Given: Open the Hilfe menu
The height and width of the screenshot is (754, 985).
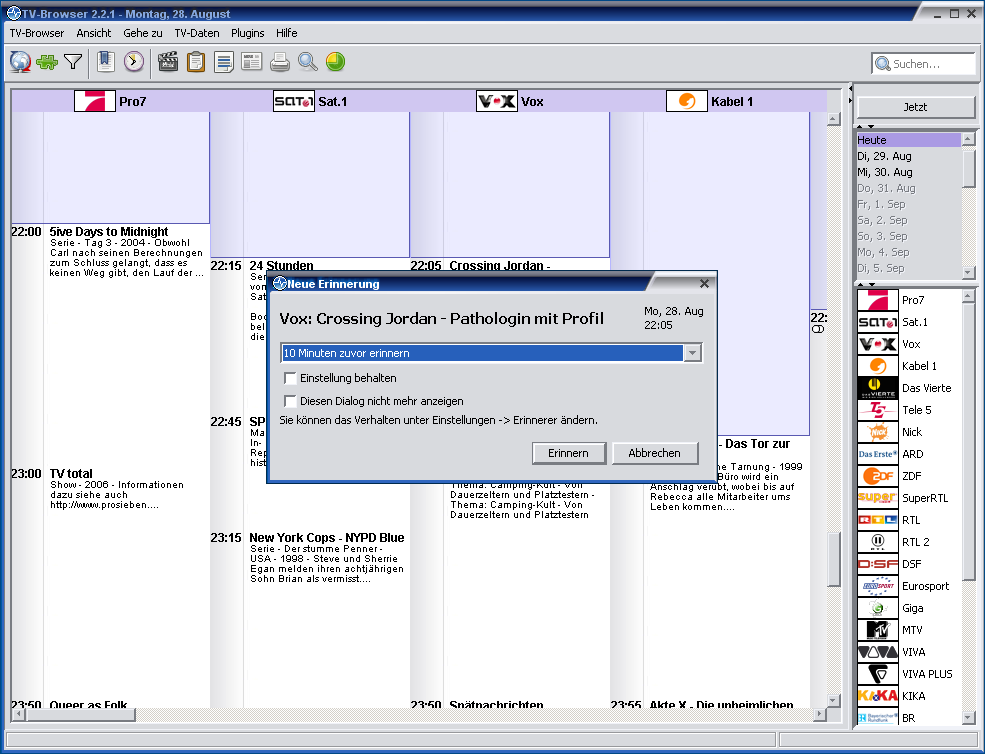Looking at the screenshot, I should coord(286,33).
